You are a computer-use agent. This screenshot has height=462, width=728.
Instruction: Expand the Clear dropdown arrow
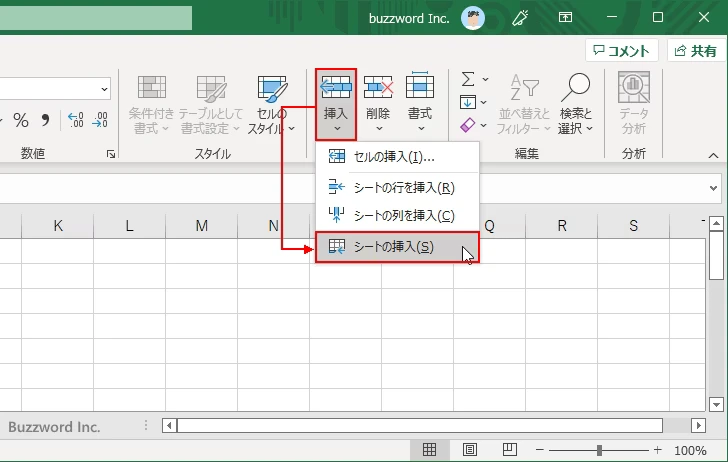[484, 125]
